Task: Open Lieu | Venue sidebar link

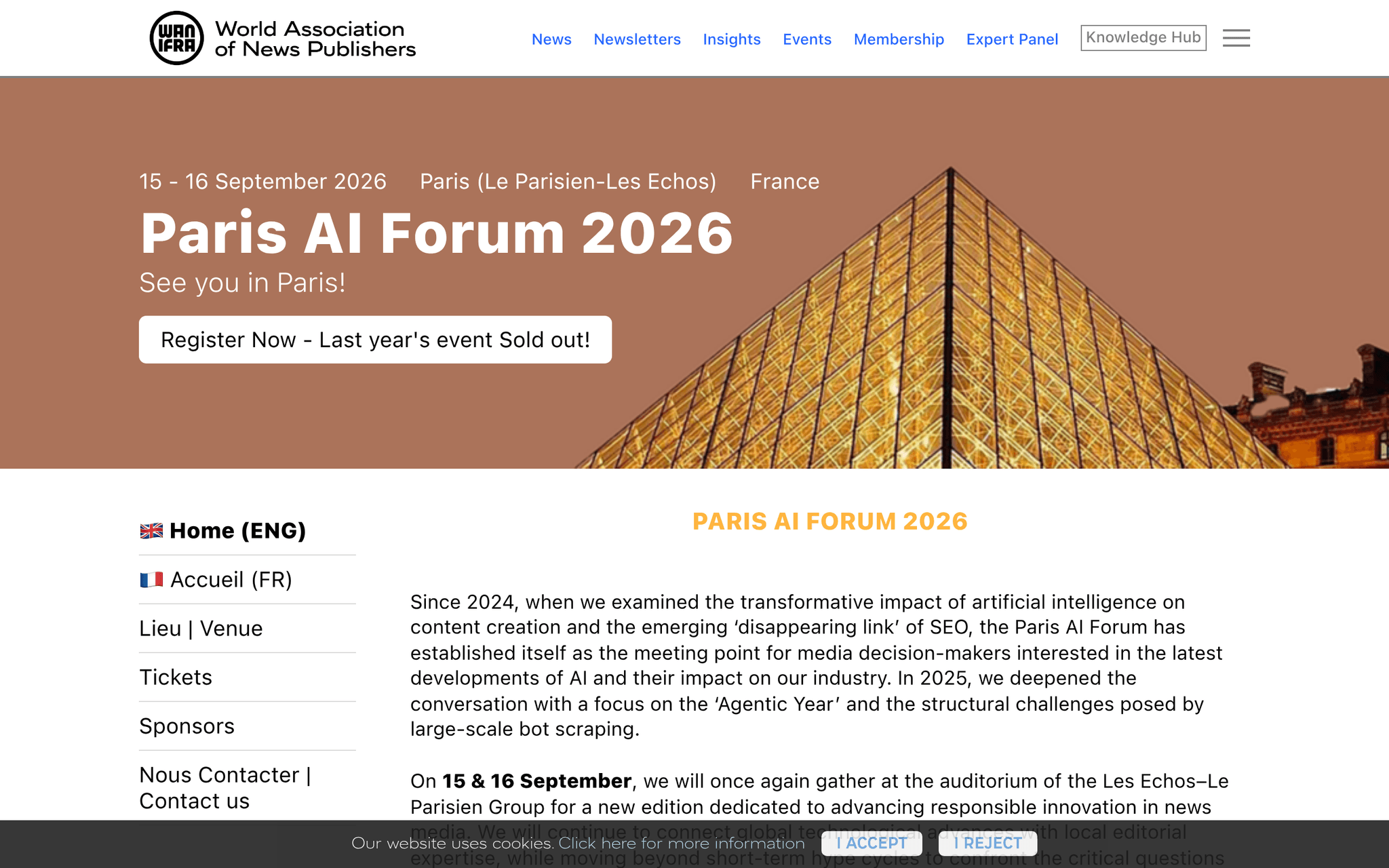Action: 201,629
